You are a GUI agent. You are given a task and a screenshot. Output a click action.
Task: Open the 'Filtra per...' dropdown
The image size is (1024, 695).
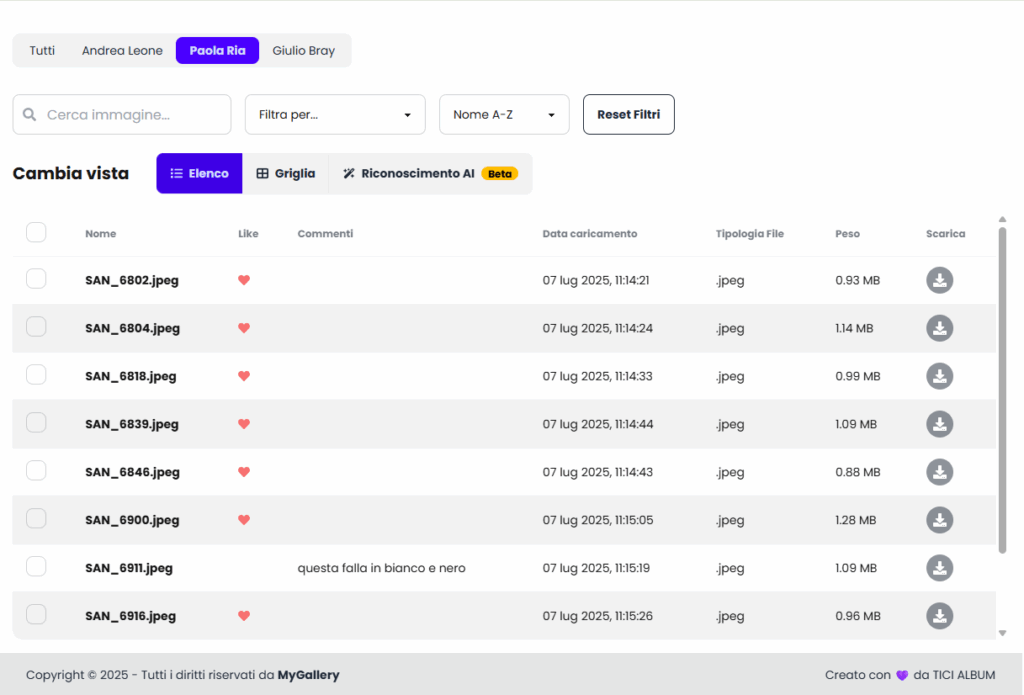coord(335,115)
